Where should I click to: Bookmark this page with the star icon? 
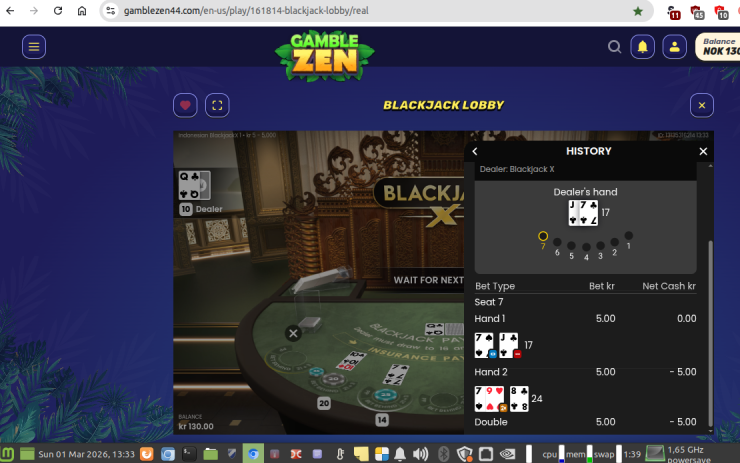[638, 11]
